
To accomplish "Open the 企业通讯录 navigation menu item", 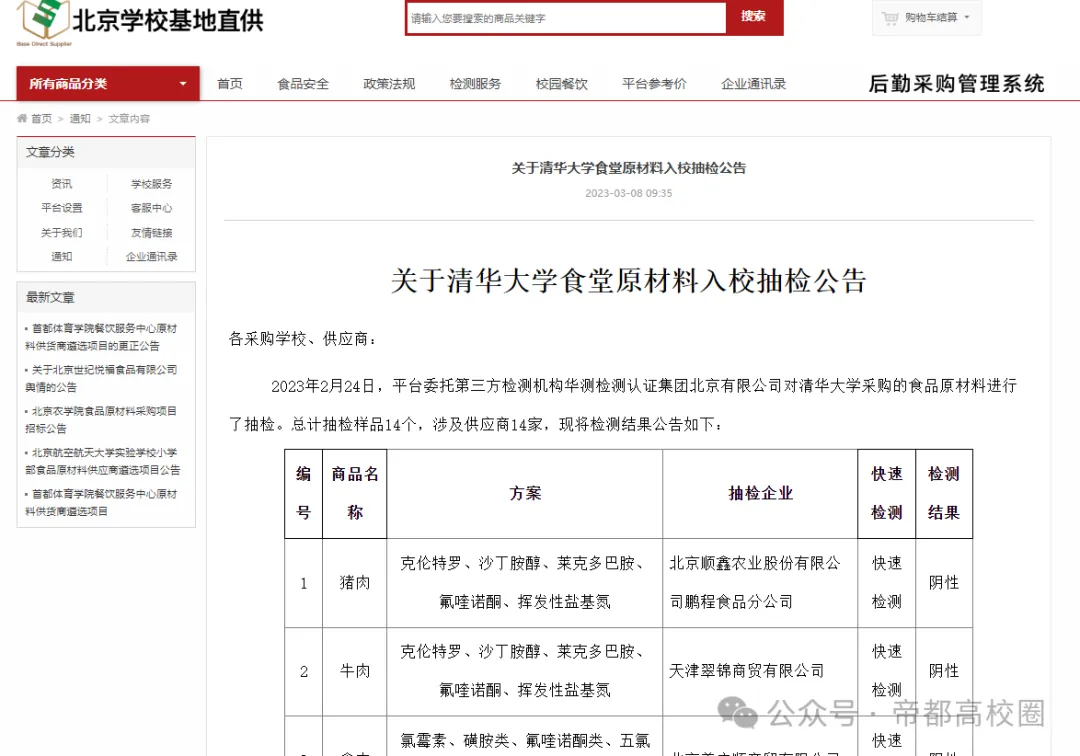I will click(x=754, y=84).
